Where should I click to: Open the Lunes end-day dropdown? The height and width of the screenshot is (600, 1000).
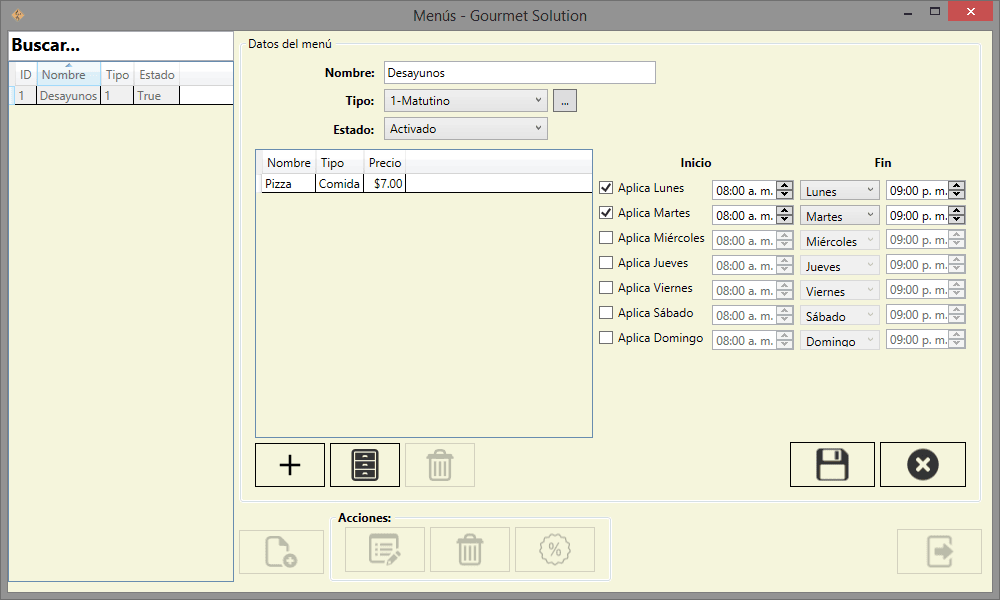[840, 190]
